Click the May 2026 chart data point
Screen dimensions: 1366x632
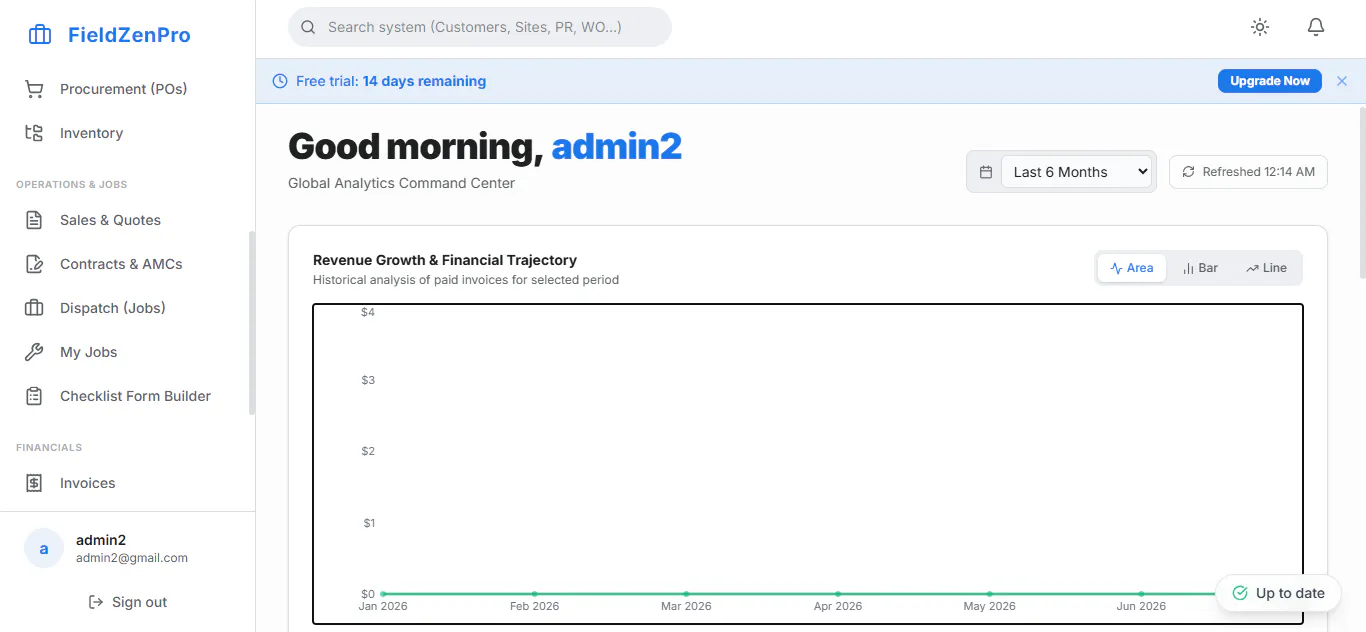click(x=989, y=594)
